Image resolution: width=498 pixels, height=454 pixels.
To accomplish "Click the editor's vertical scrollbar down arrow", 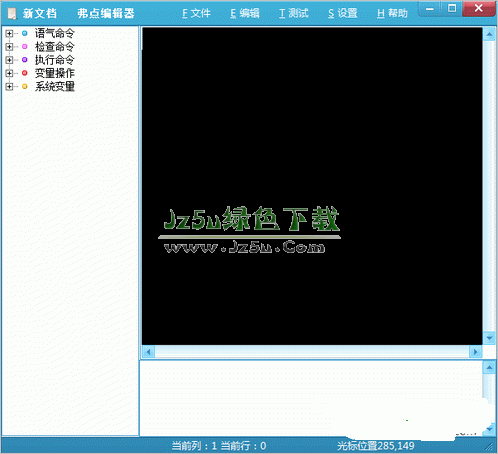I will point(489,338).
